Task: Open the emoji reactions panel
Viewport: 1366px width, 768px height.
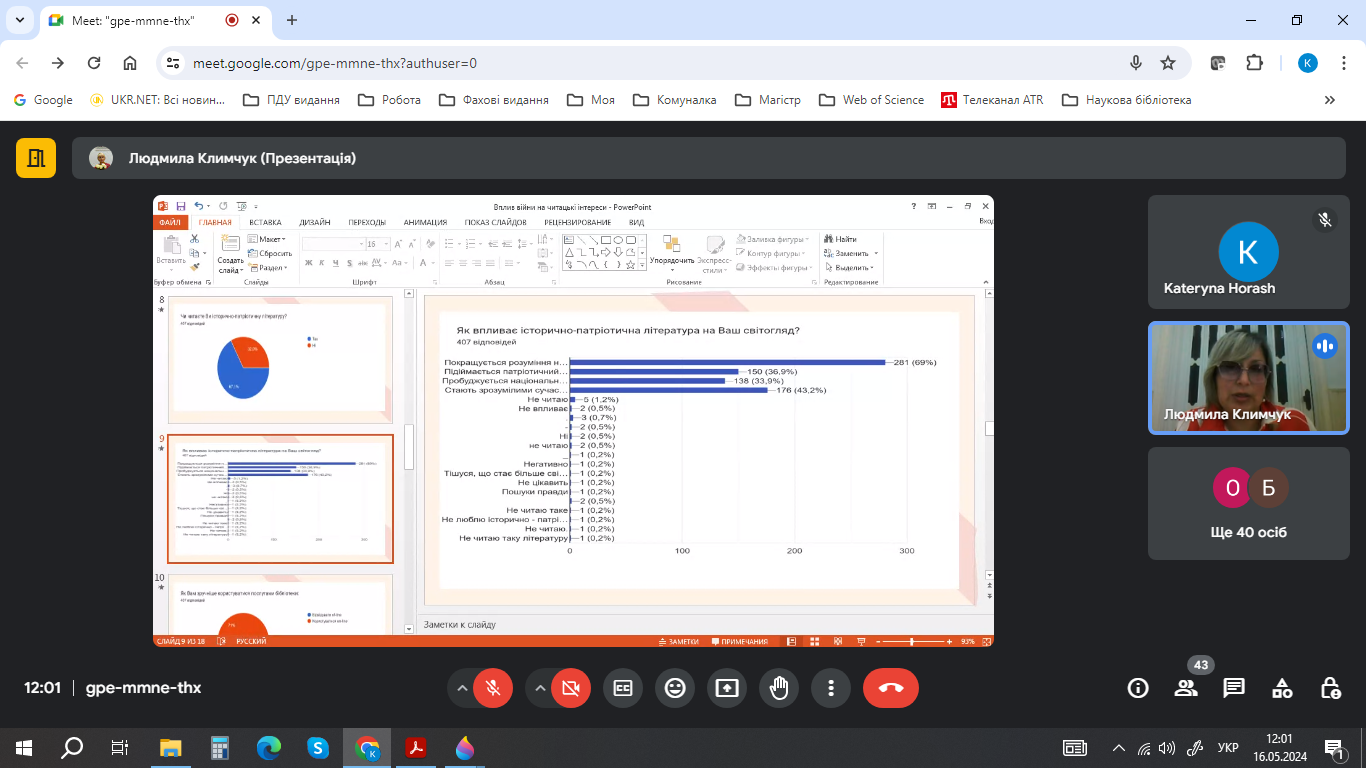Action: coord(675,688)
